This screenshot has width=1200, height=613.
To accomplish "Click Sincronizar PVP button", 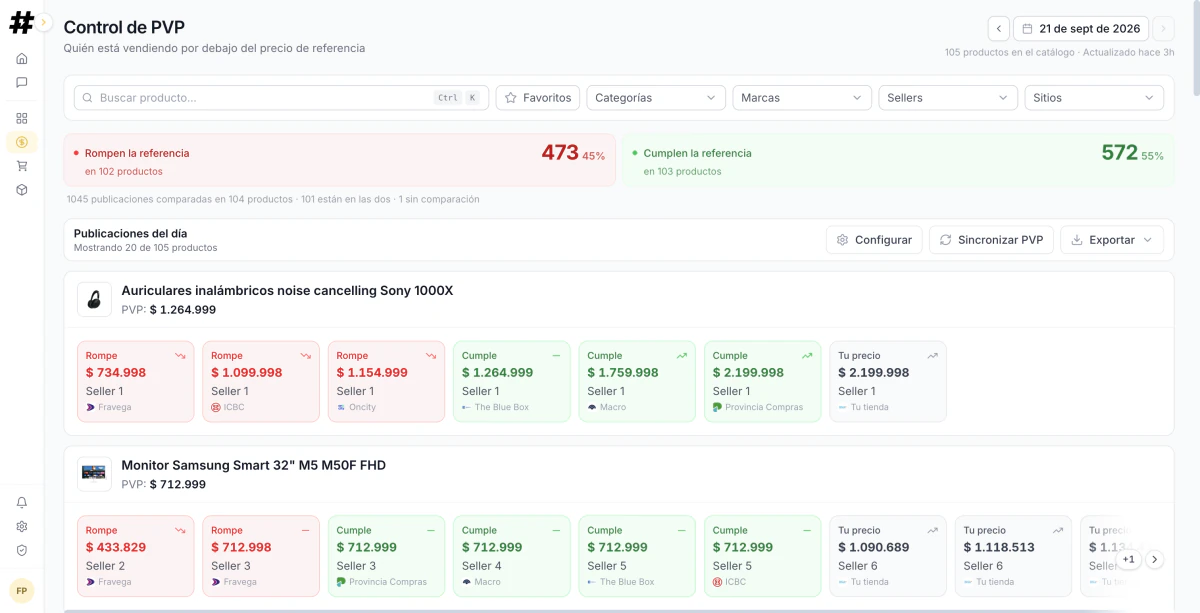I will click(x=991, y=240).
